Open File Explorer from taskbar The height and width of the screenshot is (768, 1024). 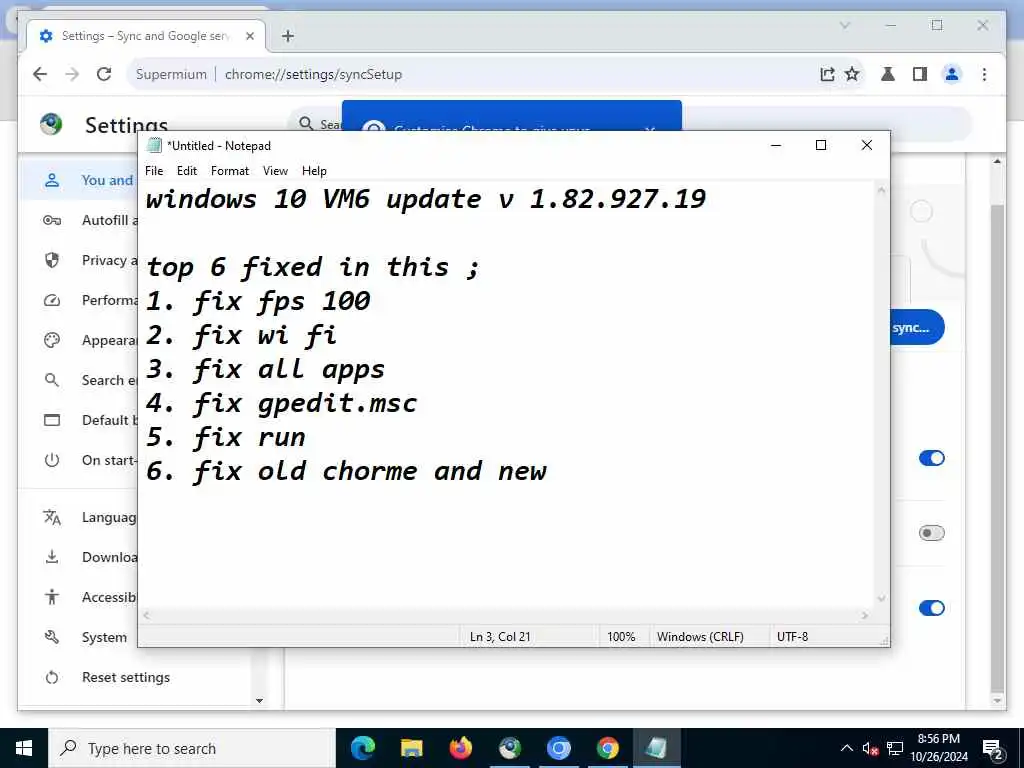pos(411,748)
